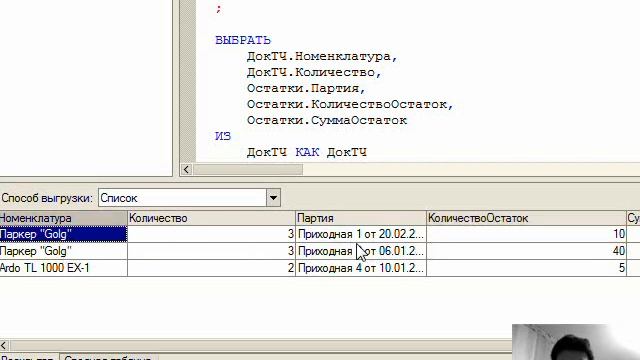Click Приходная 1 от 20.02.2... cell

pos(361,234)
